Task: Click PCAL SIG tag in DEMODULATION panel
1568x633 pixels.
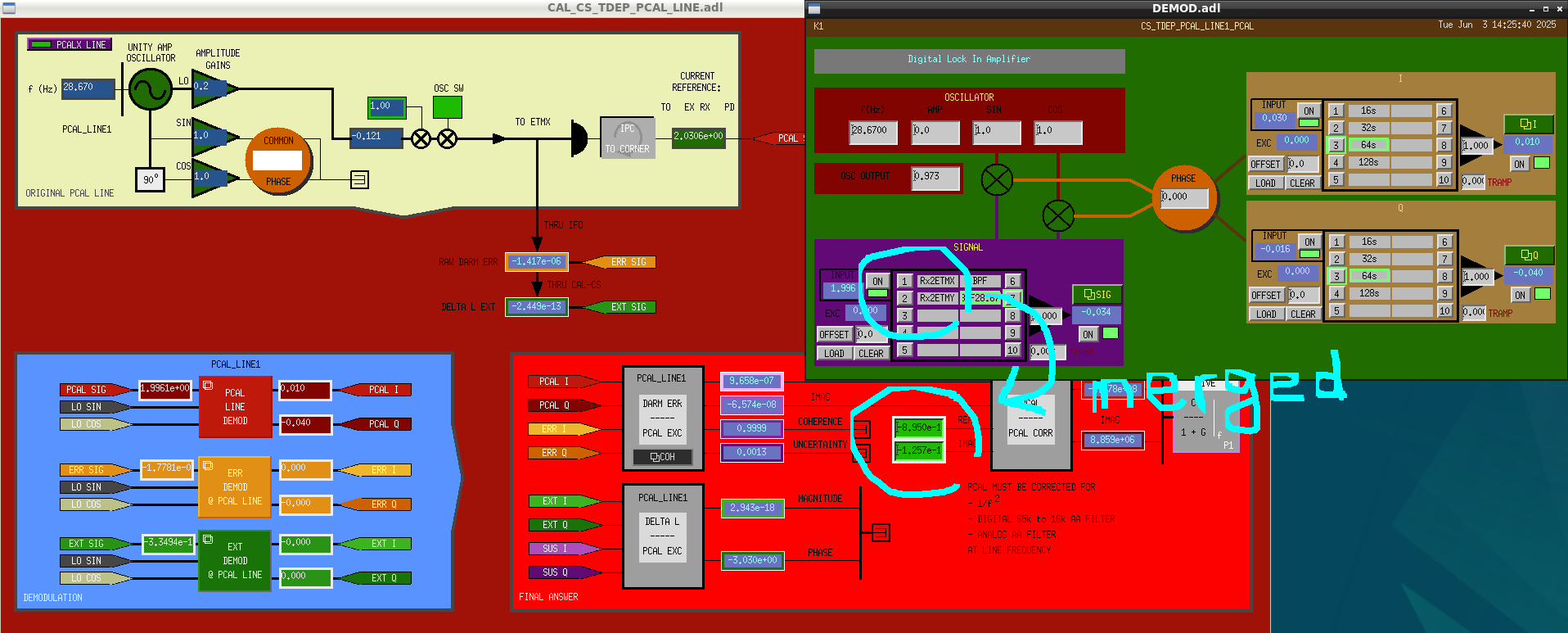Action: coord(95,390)
